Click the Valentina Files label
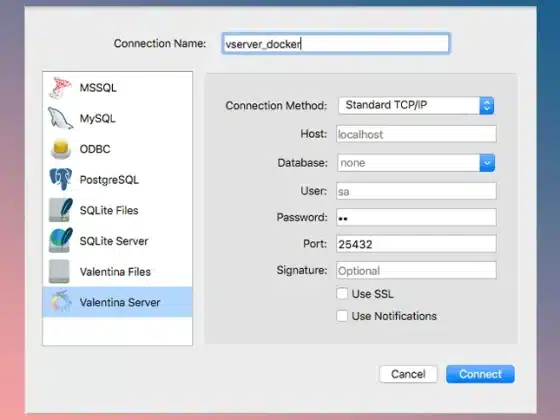This screenshot has height=420, width=560. (115, 272)
